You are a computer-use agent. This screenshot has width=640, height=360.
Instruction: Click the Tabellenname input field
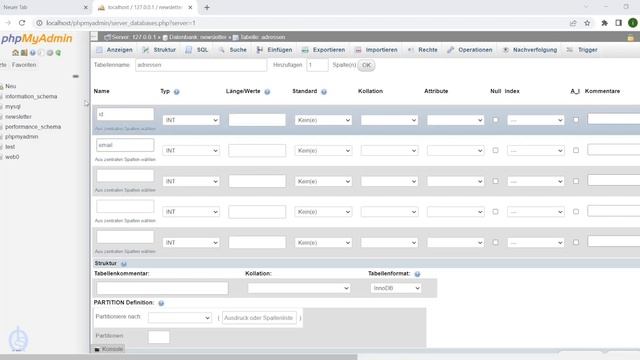point(201,65)
